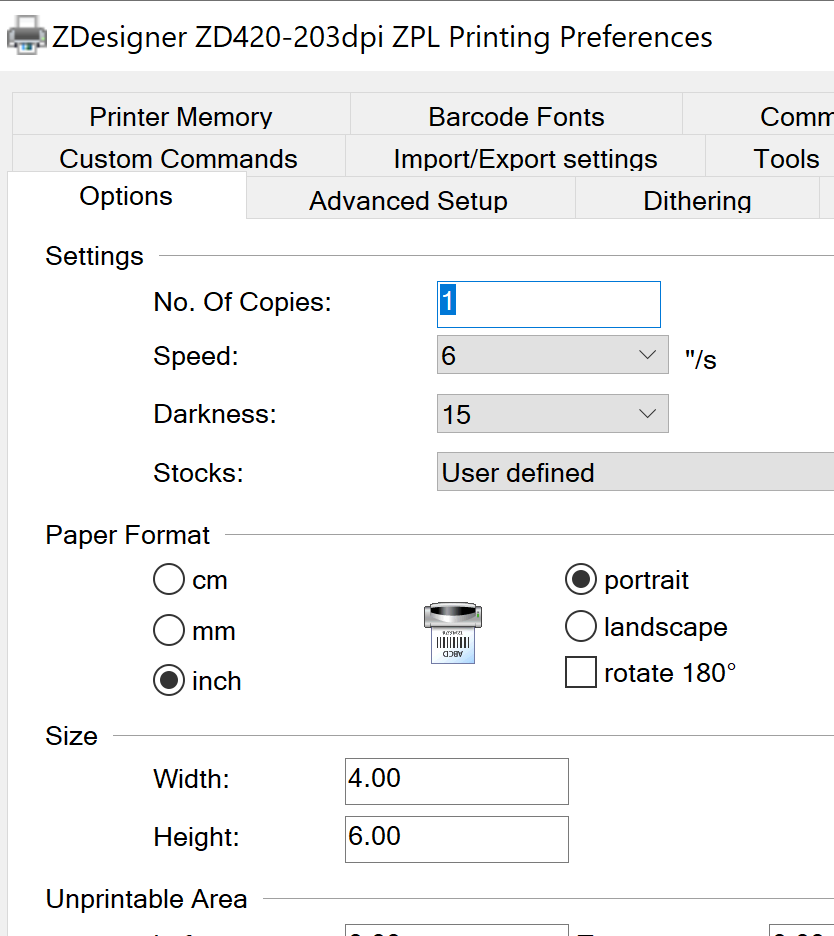Switch to the Tools tab

point(786,158)
